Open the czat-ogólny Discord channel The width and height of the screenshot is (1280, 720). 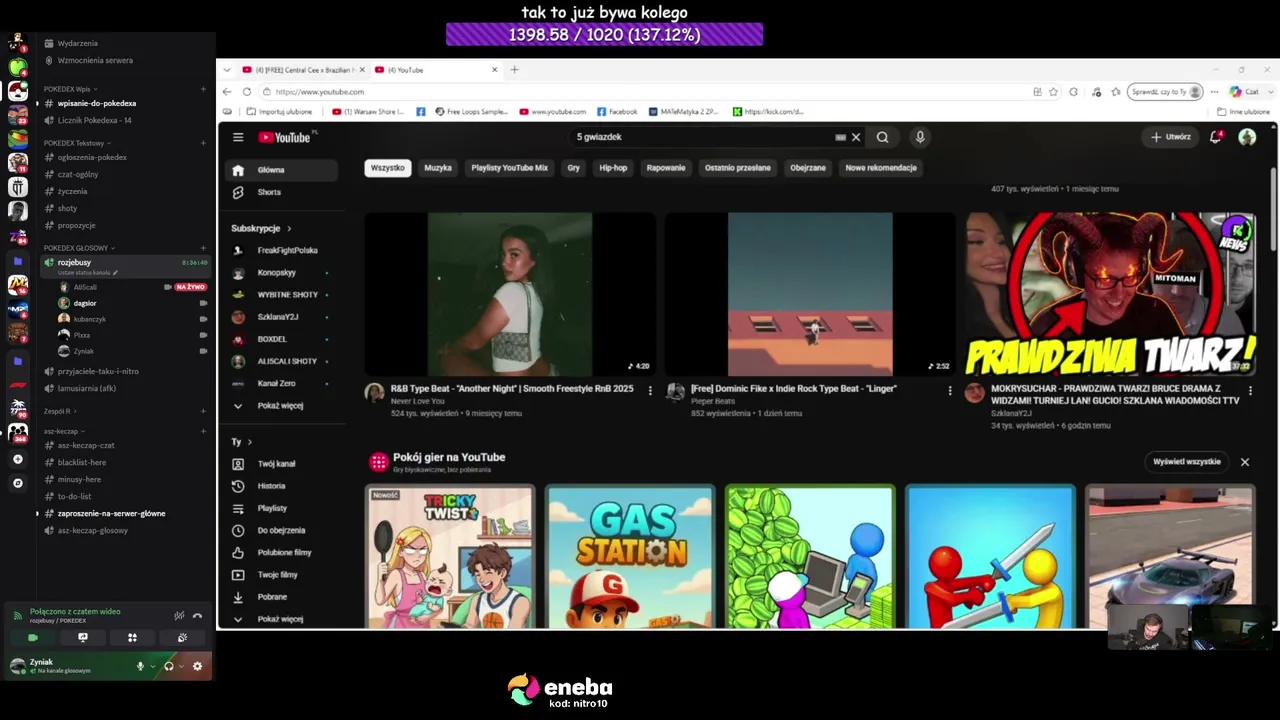(x=78, y=174)
